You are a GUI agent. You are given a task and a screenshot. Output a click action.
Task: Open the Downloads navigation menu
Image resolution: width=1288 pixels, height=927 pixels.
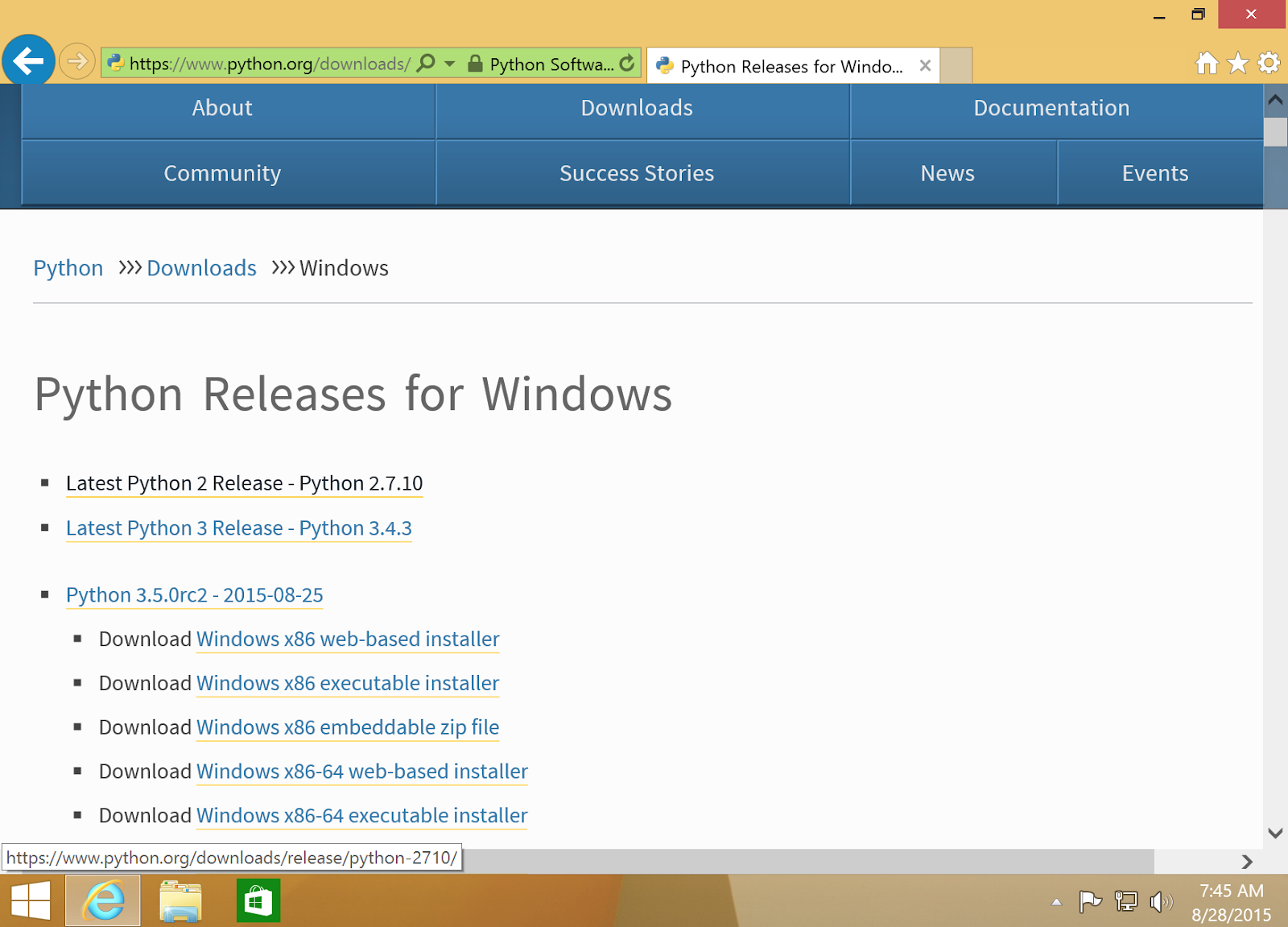(637, 108)
